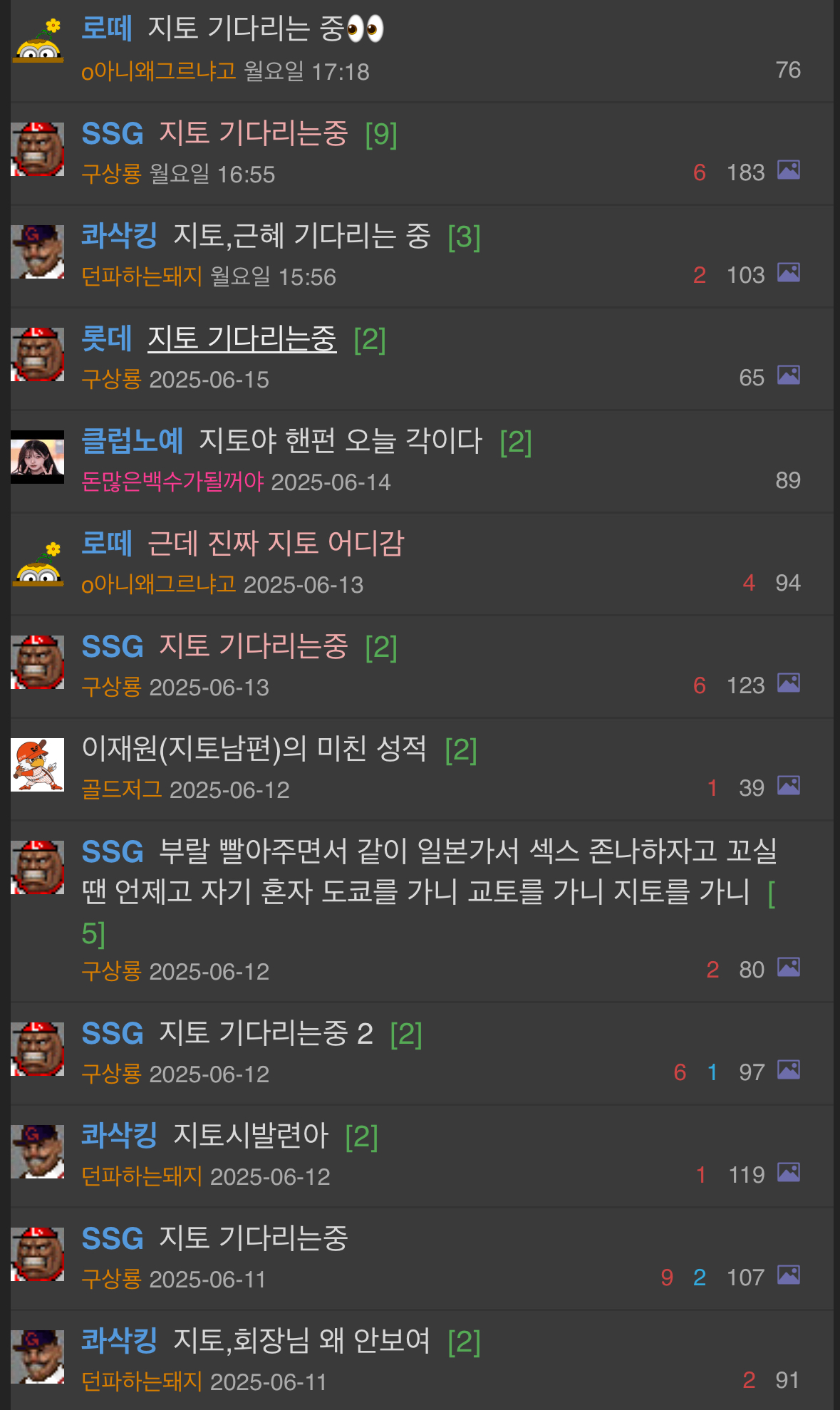Image resolution: width=840 pixels, height=1410 pixels.
Task: Click image icon on 이재원(지토남편)의 미친 성적 post
Action: coord(788,786)
